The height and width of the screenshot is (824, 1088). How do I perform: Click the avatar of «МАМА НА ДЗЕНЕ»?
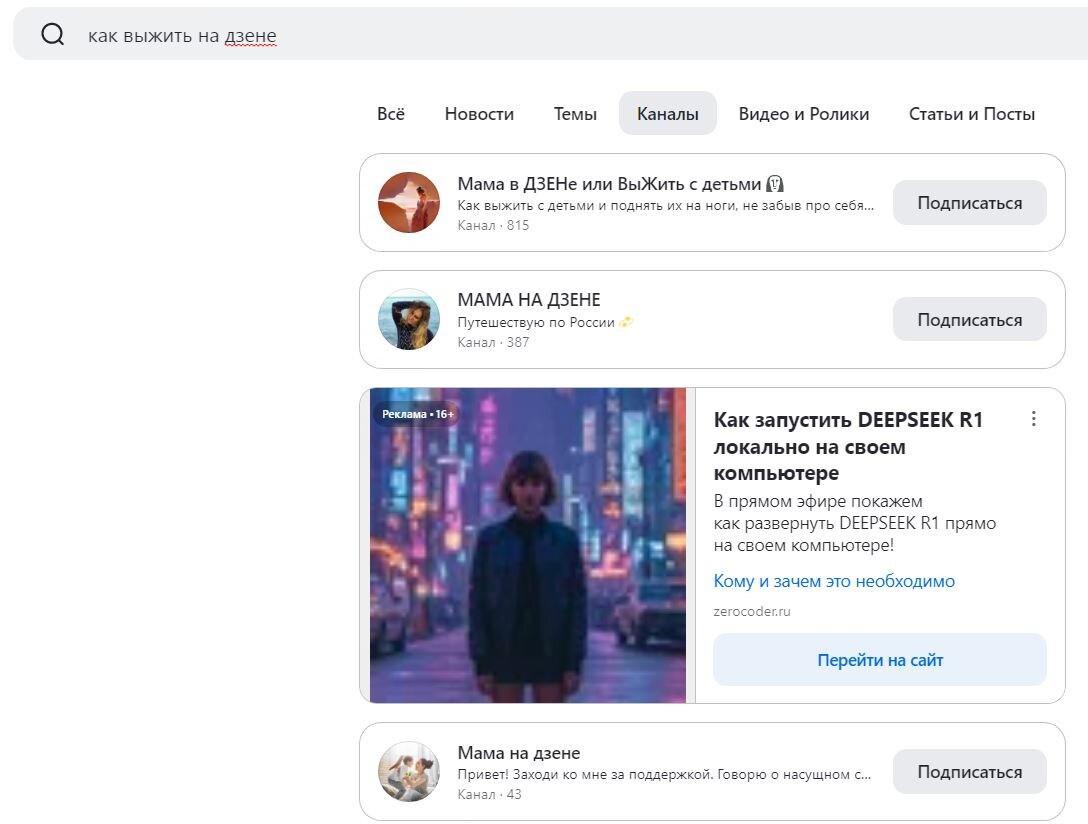(x=408, y=319)
